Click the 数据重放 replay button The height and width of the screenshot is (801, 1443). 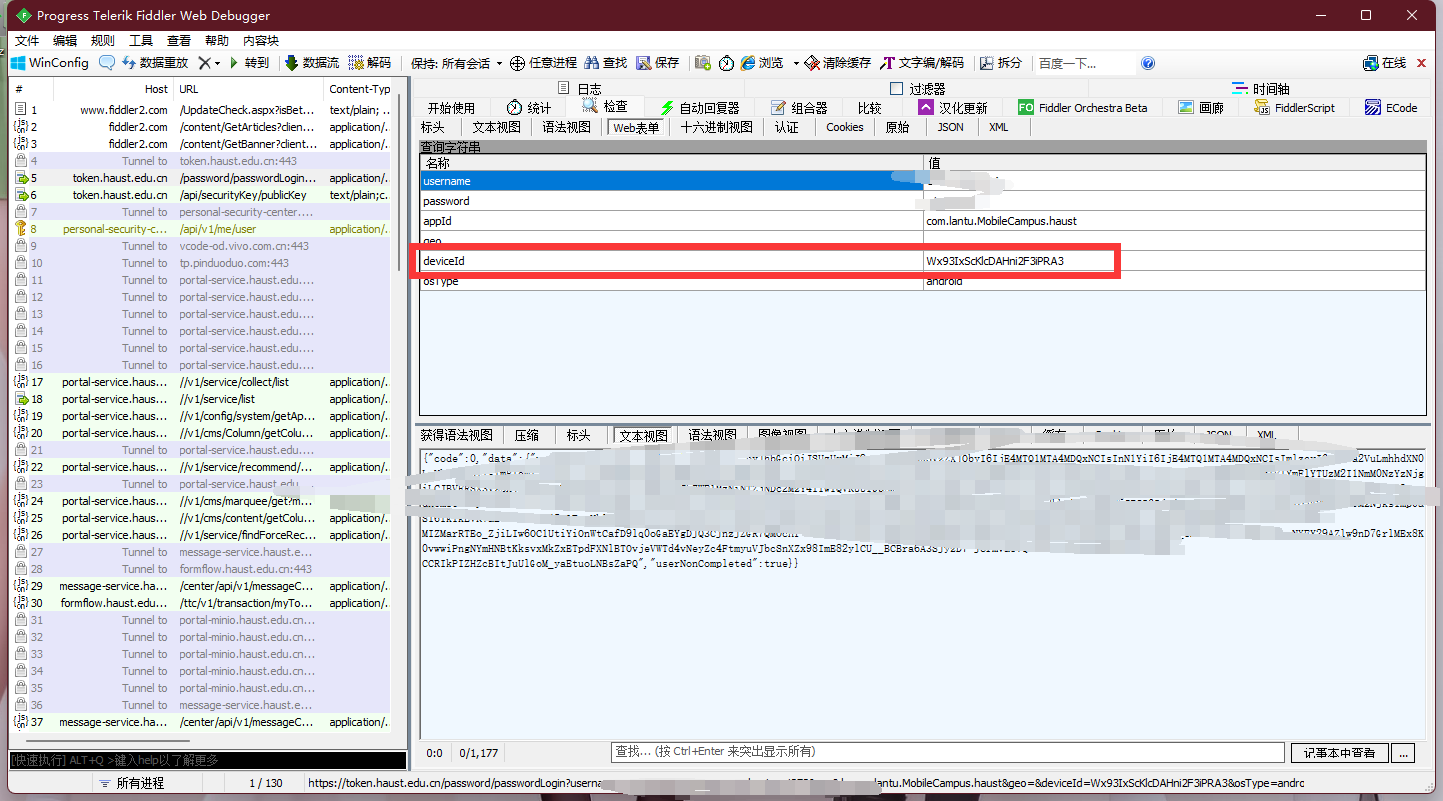tap(155, 63)
